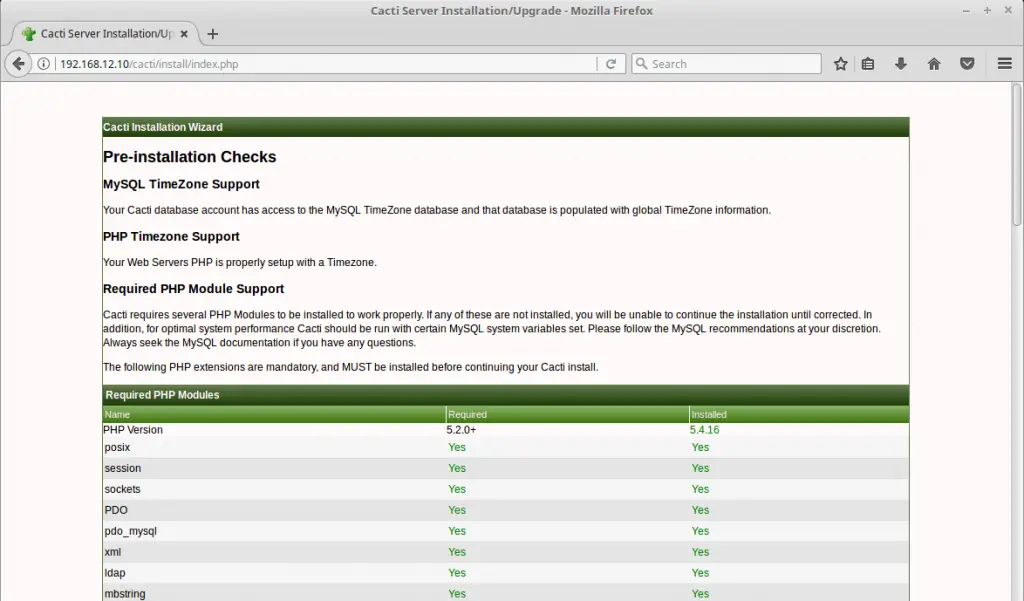Screen dimensions: 1024x601
Task: Open the Downloads arrow icon
Action: pyautogui.click(x=901, y=63)
